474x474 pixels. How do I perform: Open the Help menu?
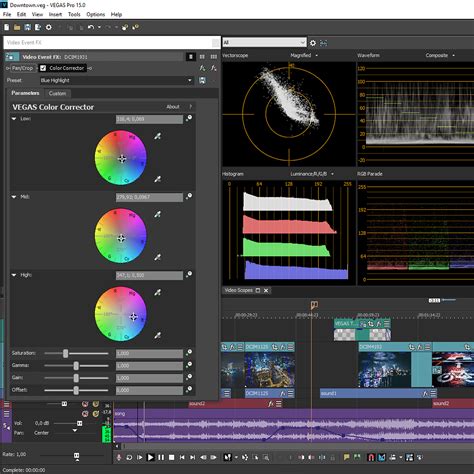click(x=116, y=14)
